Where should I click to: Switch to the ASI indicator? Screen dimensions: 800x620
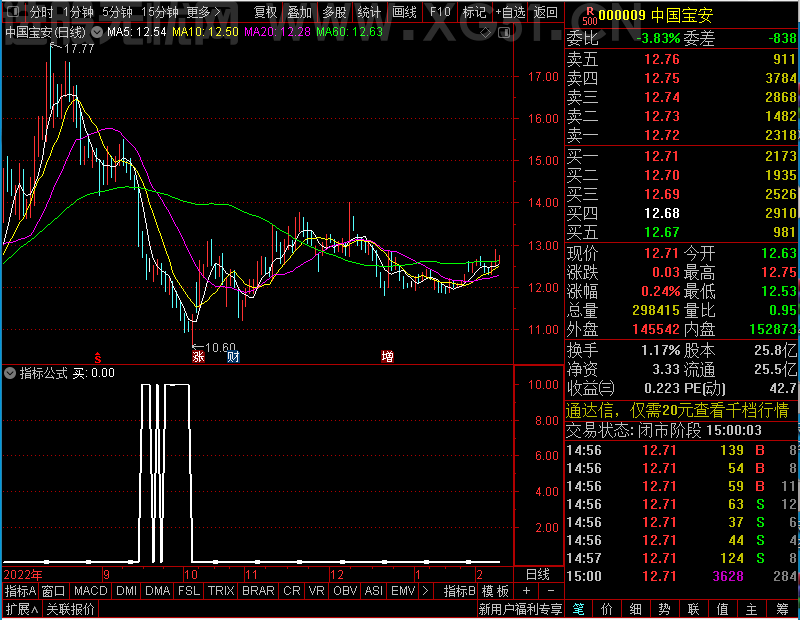[373, 591]
